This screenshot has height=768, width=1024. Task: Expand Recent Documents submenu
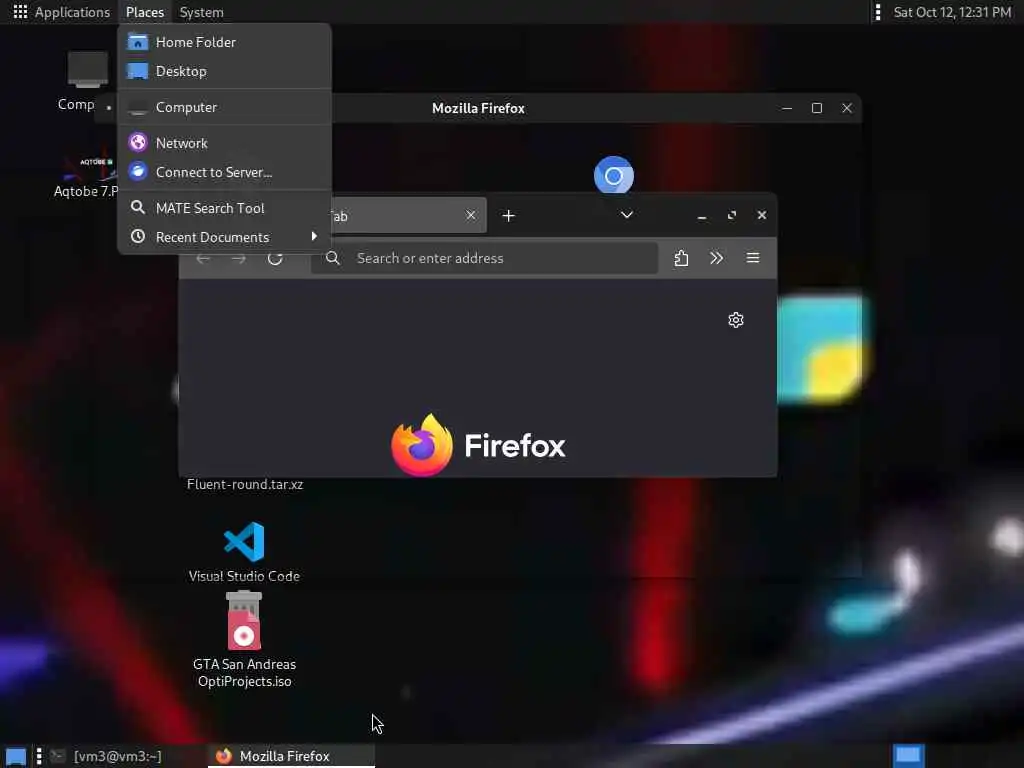tap(225, 237)
